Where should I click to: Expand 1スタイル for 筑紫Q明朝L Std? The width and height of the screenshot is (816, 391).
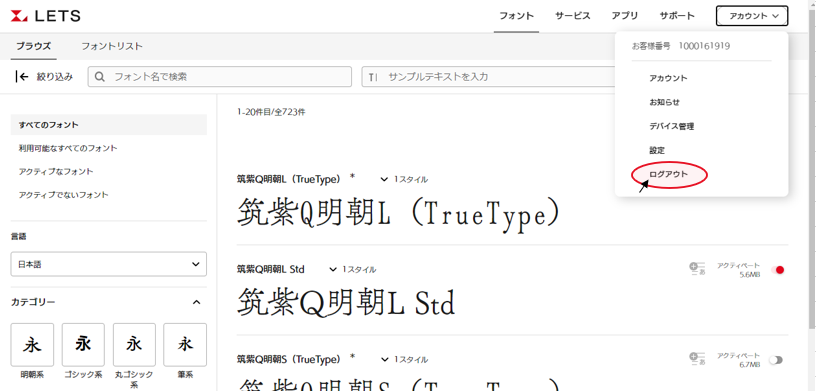click(x=352, y=270)
